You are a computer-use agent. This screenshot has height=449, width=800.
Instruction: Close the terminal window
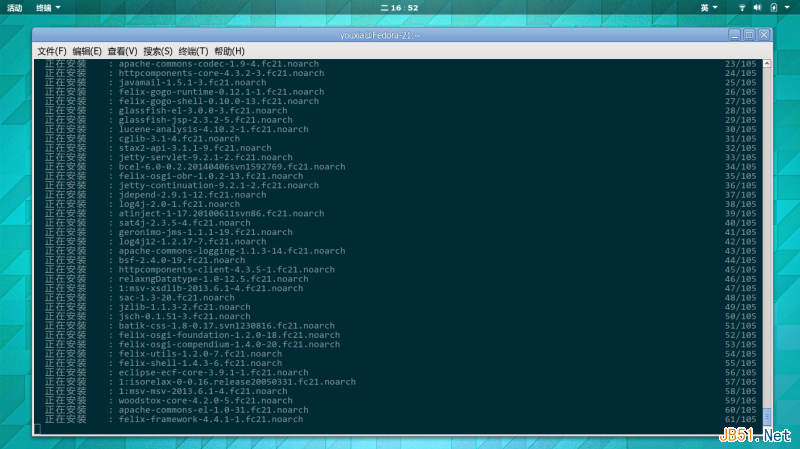tap(764, 35)
